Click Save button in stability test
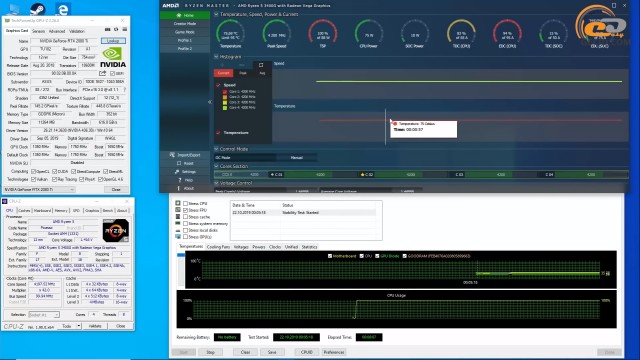This screenshot has height=360, width=640. coord(272,352)
